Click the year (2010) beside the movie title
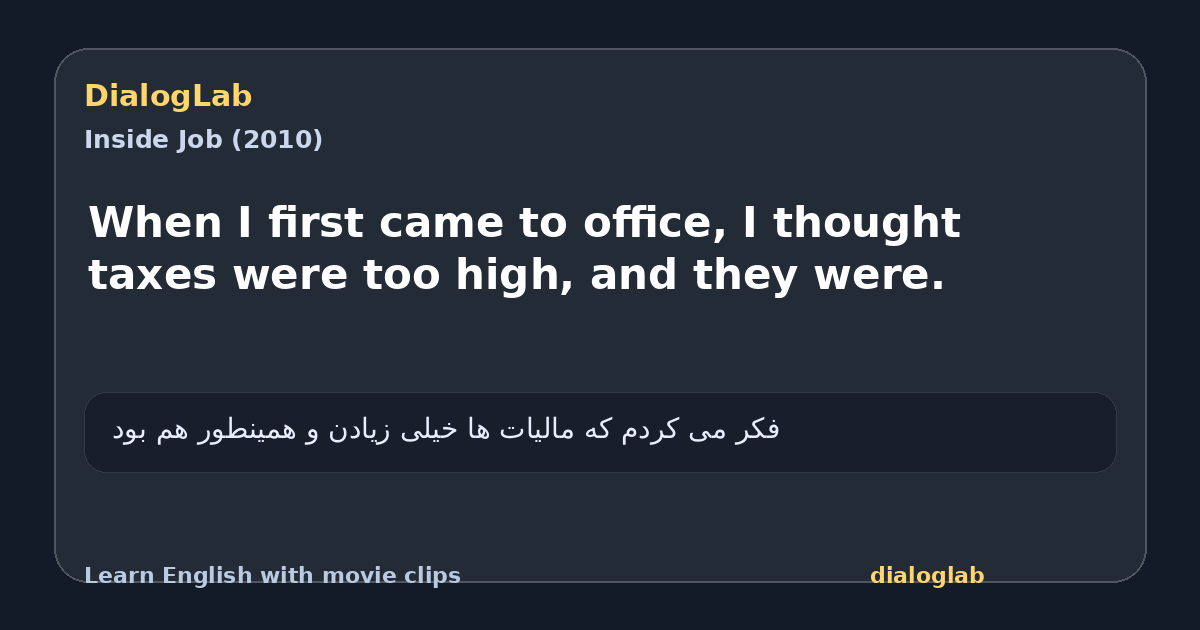 pyautogui.click(x=277, y=140)
